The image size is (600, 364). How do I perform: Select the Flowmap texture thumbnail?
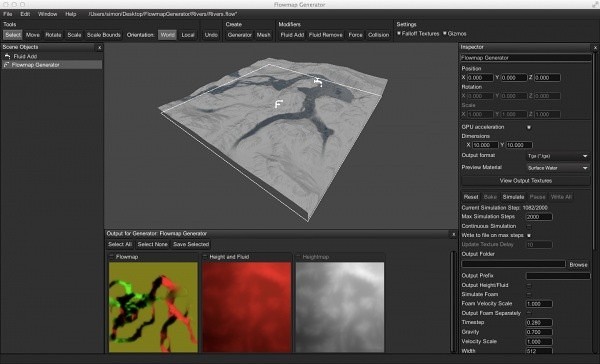point(153,307)
